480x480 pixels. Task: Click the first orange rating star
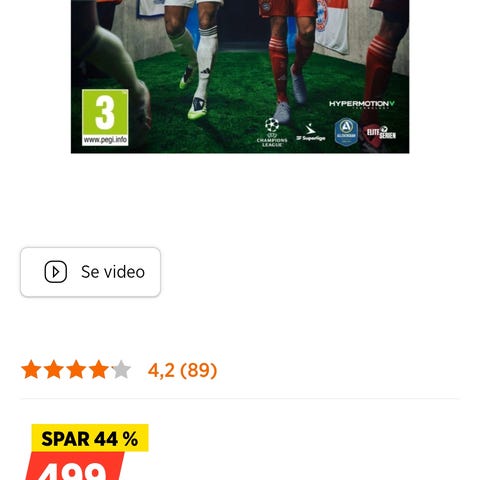click(31, 369)
